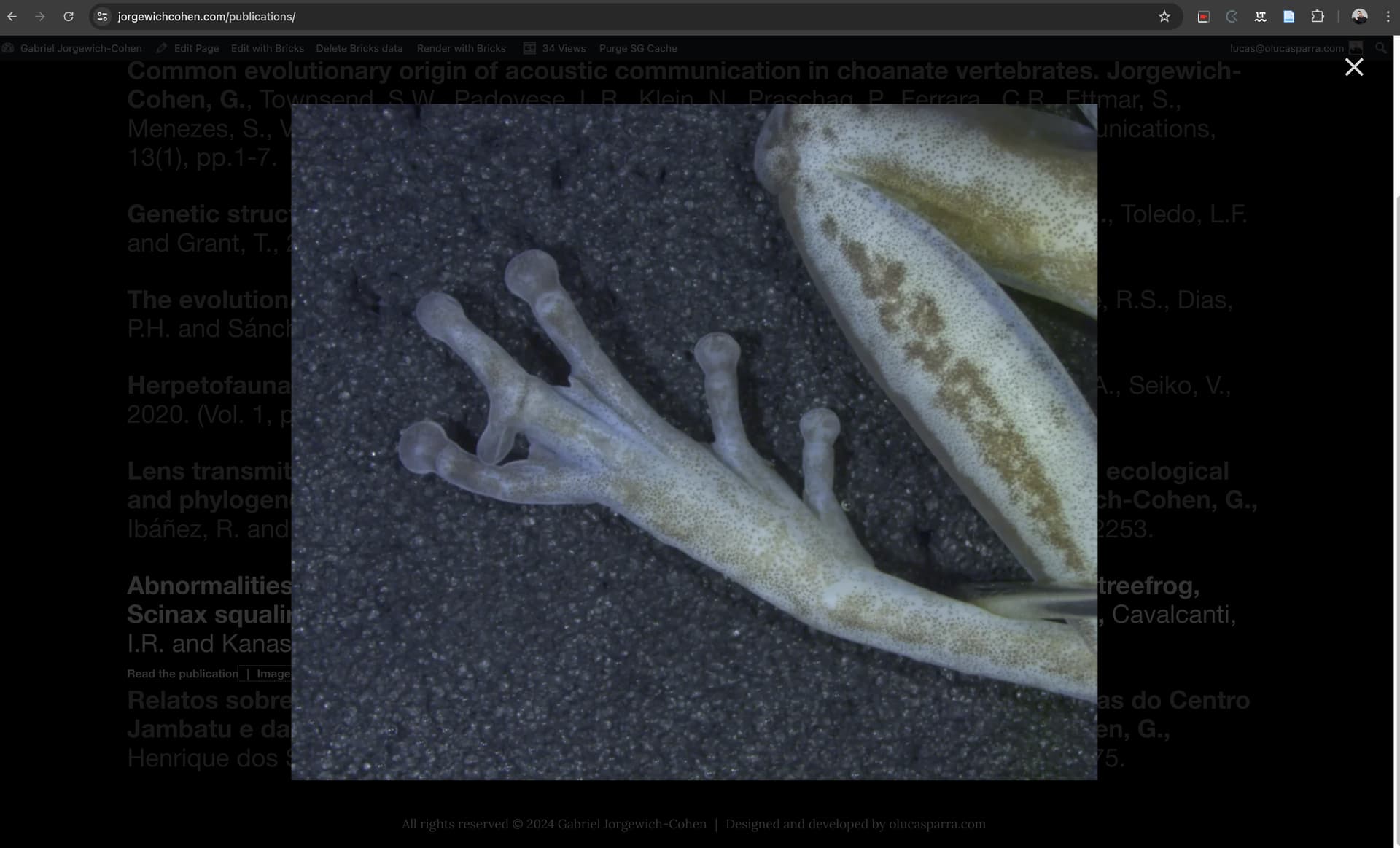Go back with the browser back arrow
1400x848 pixels.
[x=12, y=16]
